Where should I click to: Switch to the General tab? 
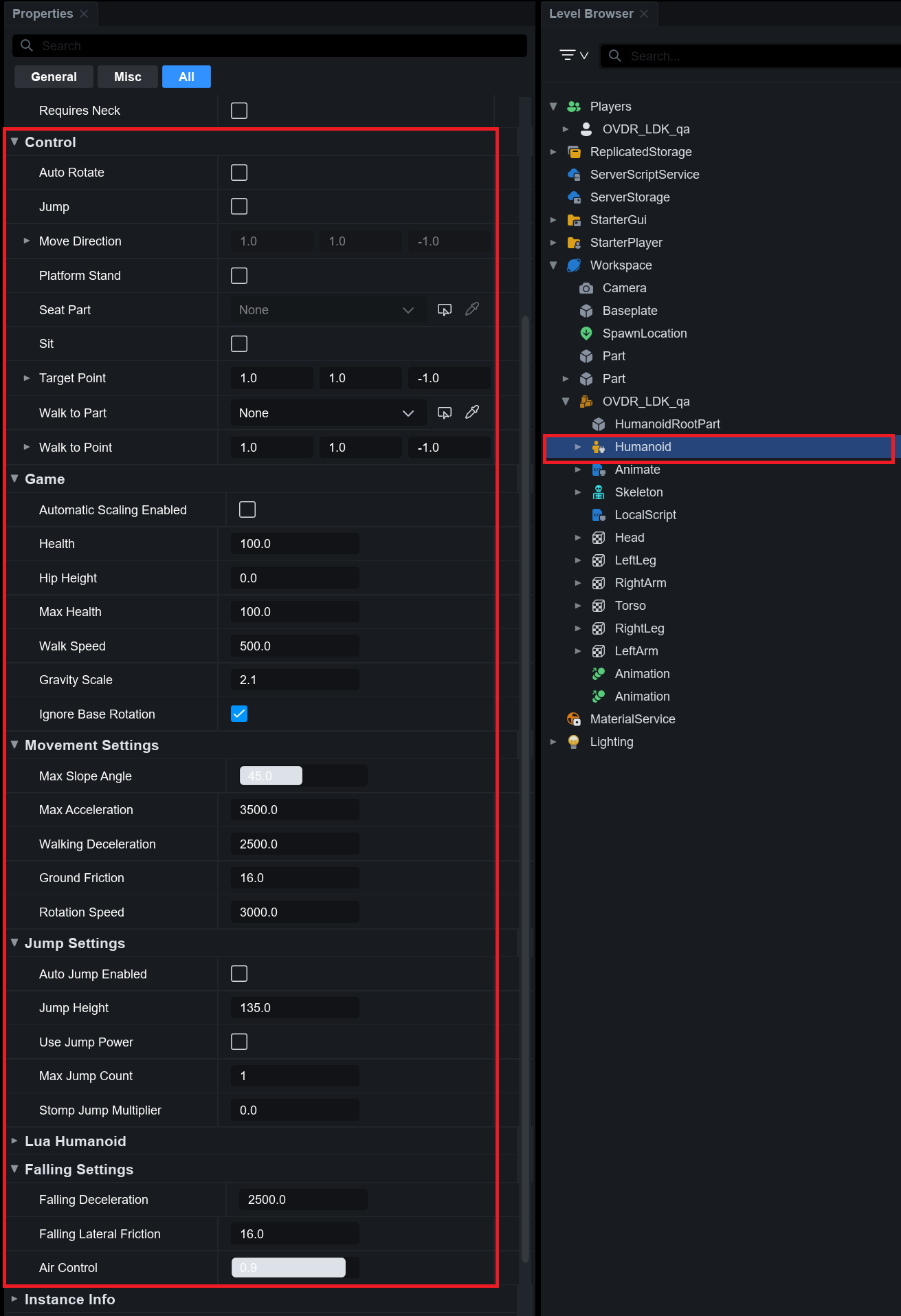coord(54,77)
